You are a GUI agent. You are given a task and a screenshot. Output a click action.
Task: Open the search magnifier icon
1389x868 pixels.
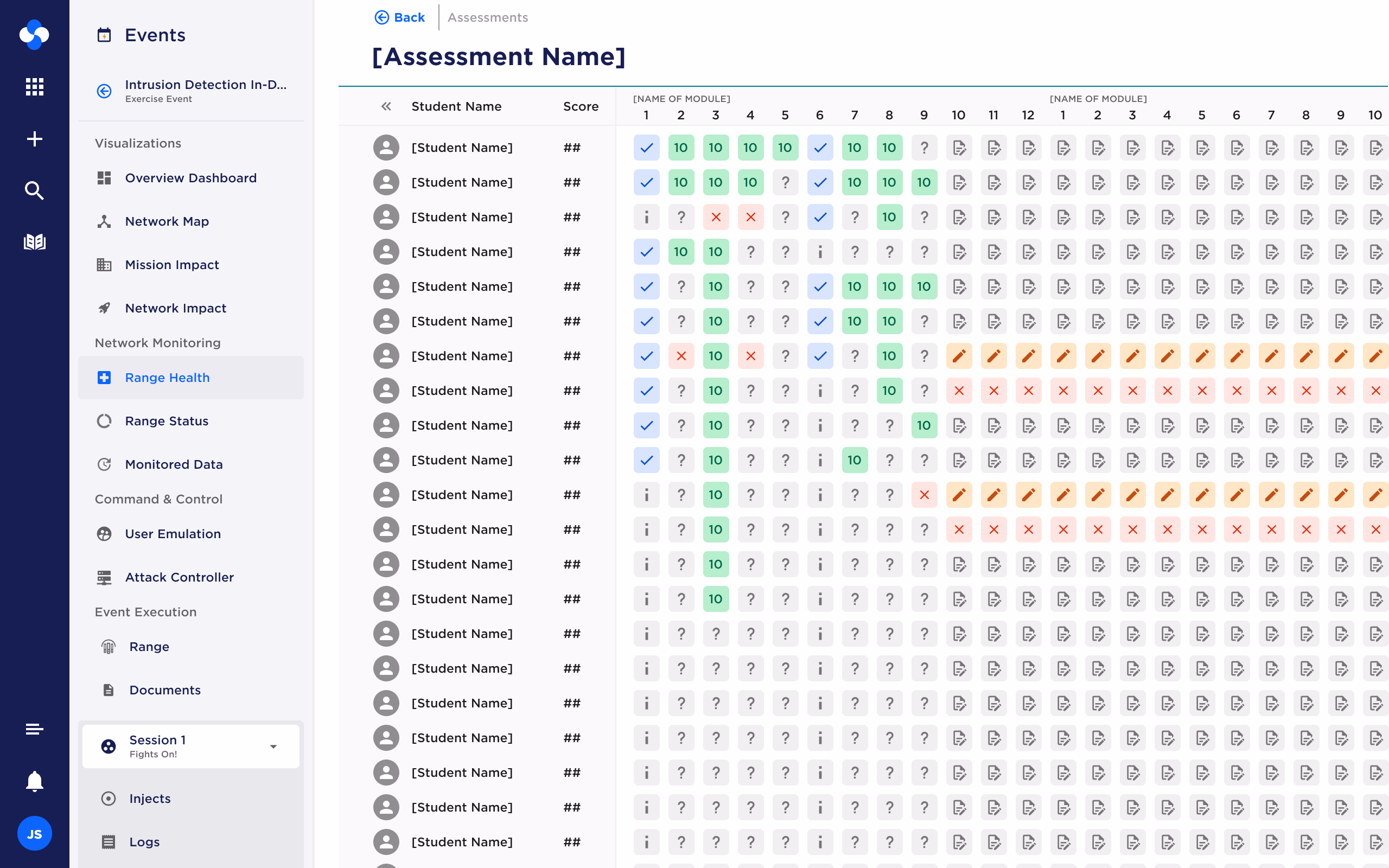pos(34,190)
